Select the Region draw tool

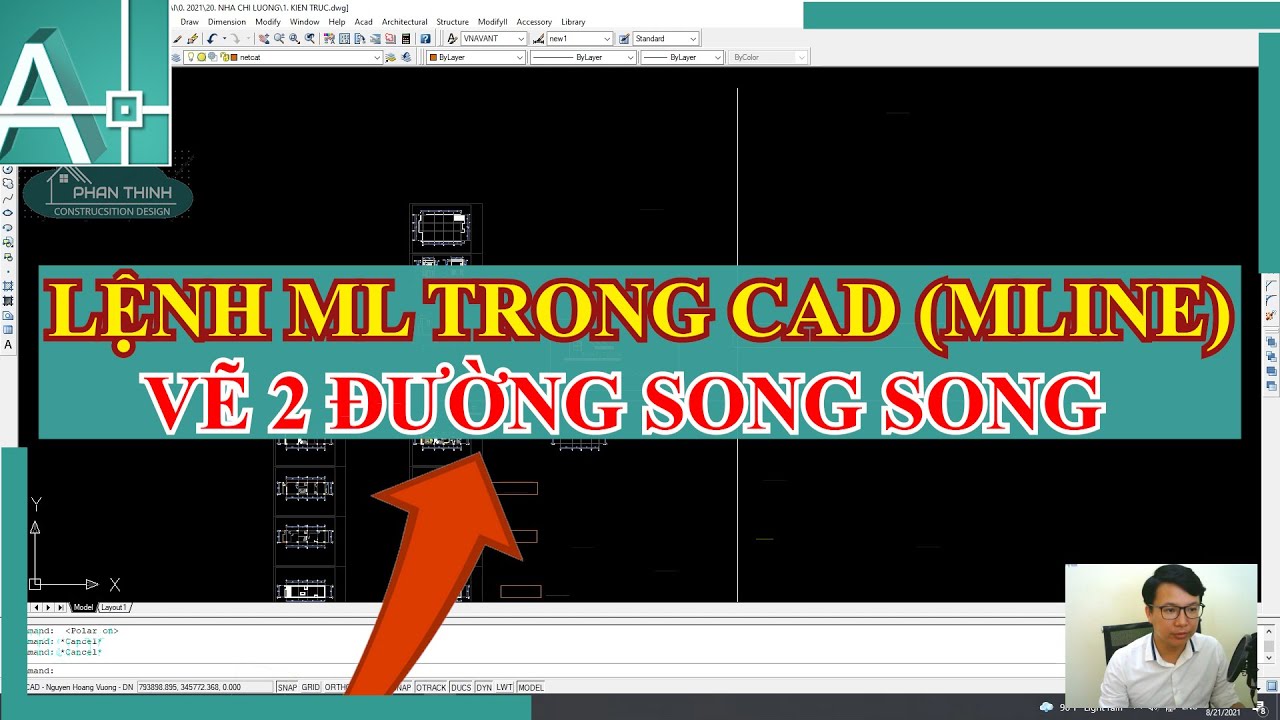tap(8, 315)
